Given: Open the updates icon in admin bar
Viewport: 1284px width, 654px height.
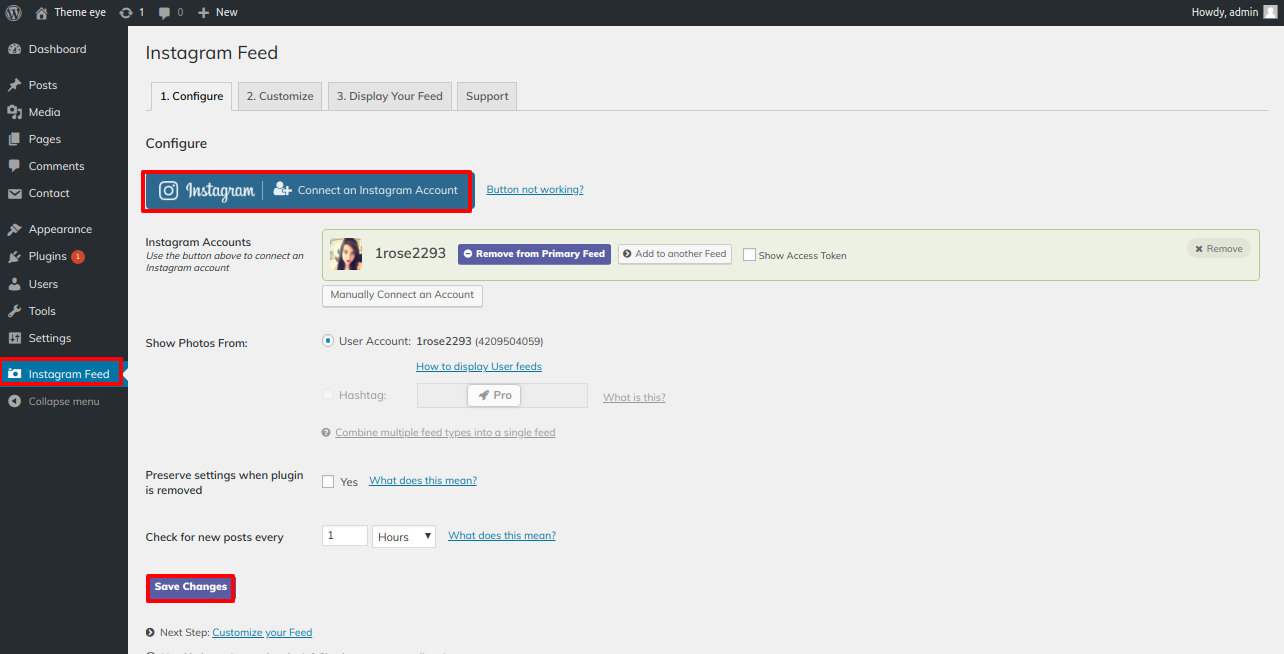Looking at the screenshot, I should [x=125, y=13].
